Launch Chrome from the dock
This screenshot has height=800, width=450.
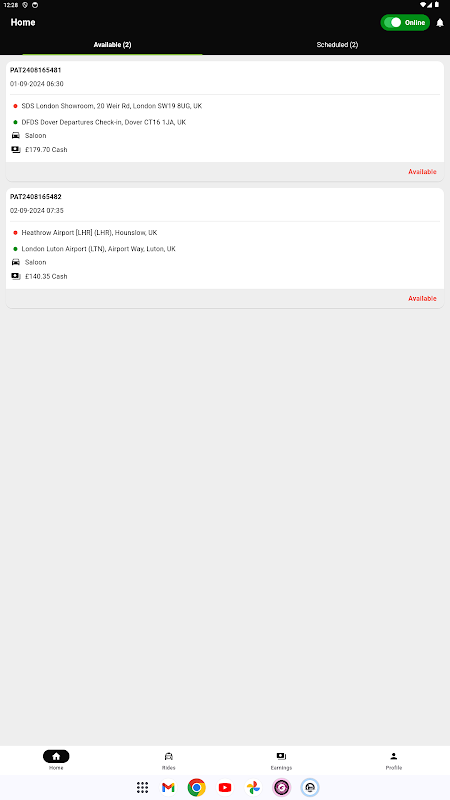pyautogui.click(x=196, y=787)
